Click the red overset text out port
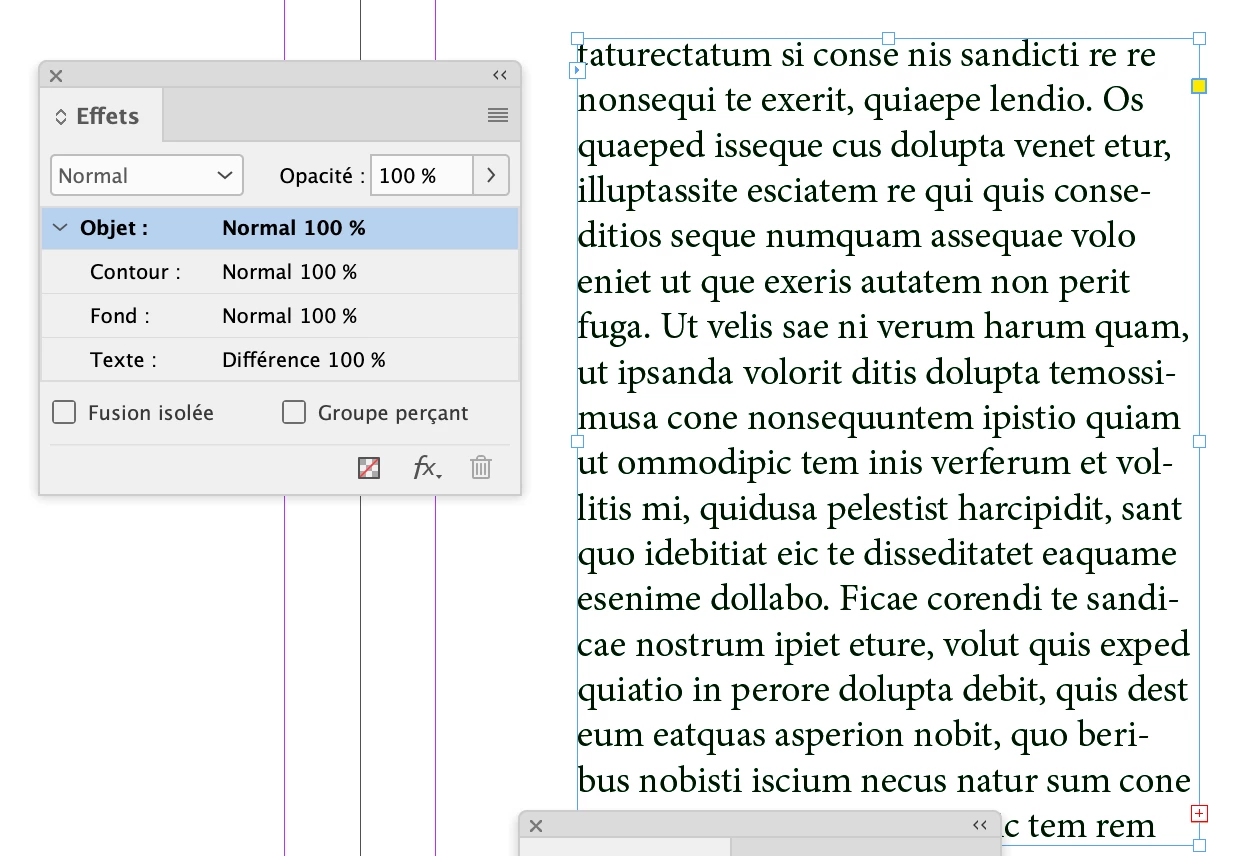Screen dimensions: 1244x856 (x=1200, y=813)
